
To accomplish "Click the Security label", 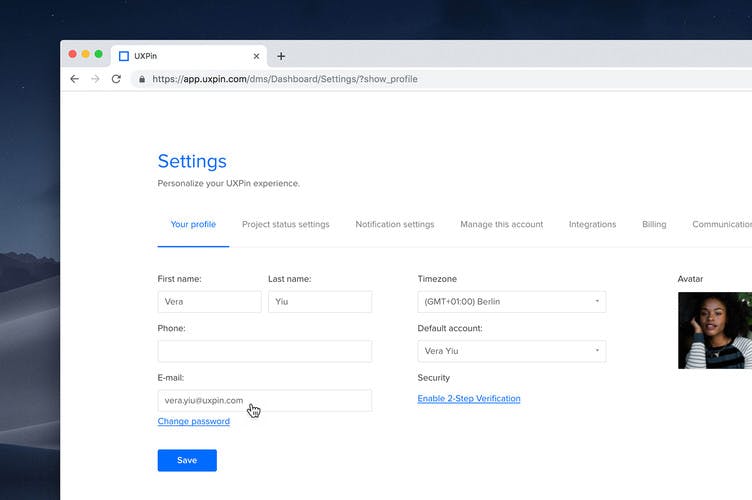I will [x=434, y=378].
